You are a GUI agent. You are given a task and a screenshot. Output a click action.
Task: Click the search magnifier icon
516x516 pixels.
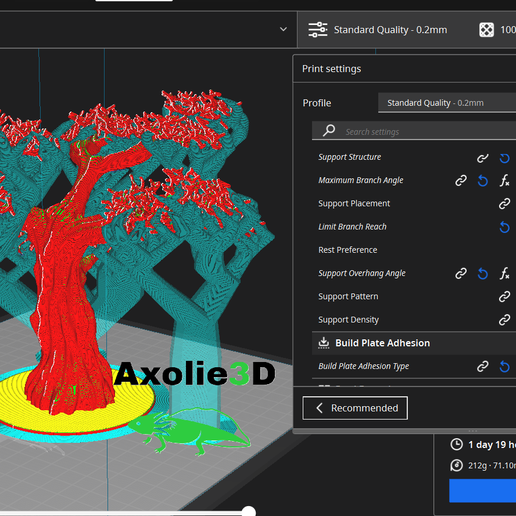(x=329, y=130)
